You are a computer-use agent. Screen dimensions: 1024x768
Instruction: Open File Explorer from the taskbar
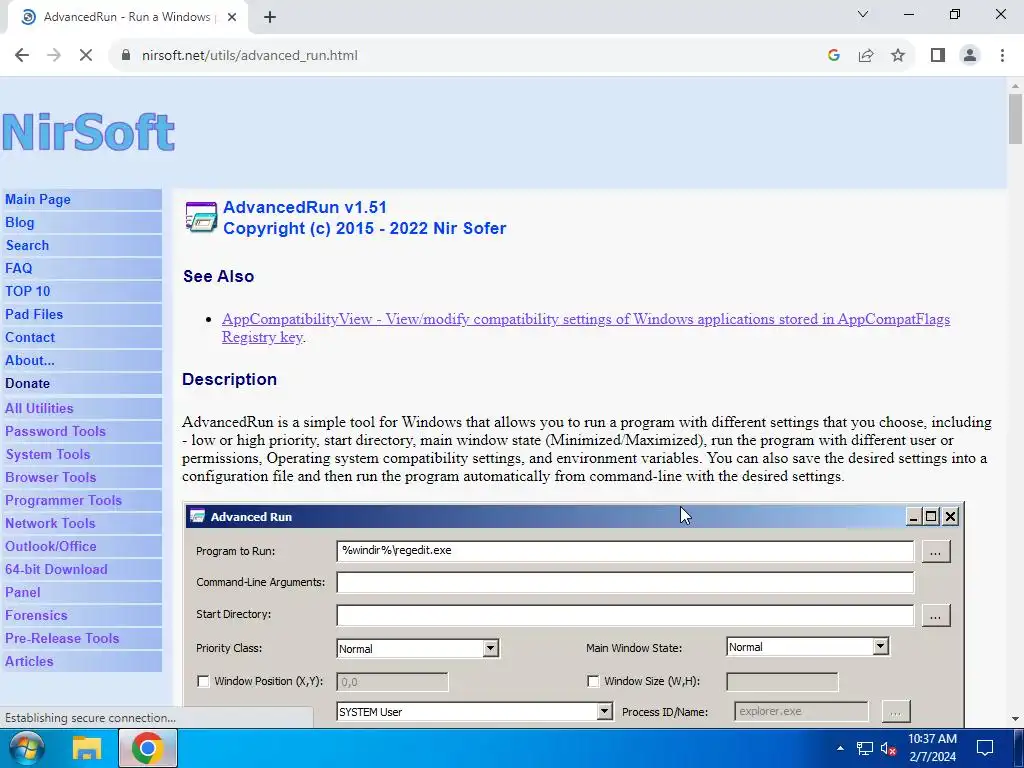(86, 748)
